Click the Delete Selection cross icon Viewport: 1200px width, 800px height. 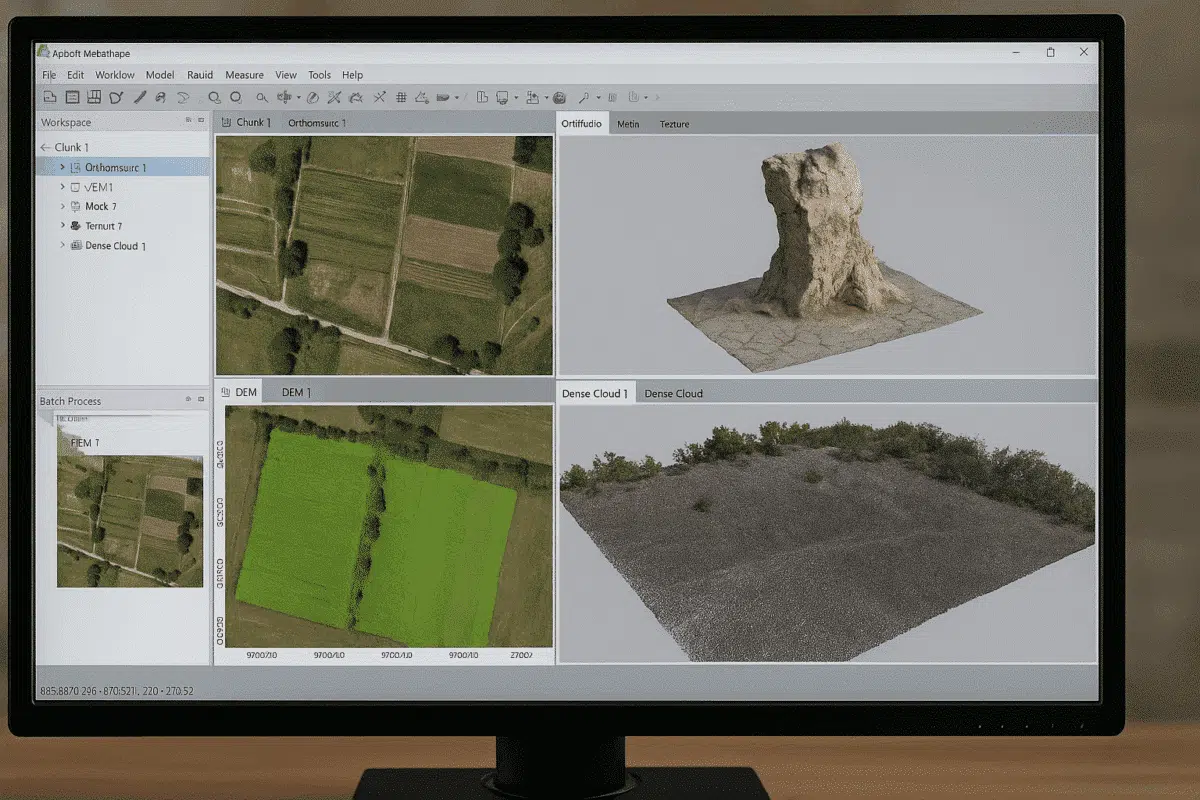[378, 97]
